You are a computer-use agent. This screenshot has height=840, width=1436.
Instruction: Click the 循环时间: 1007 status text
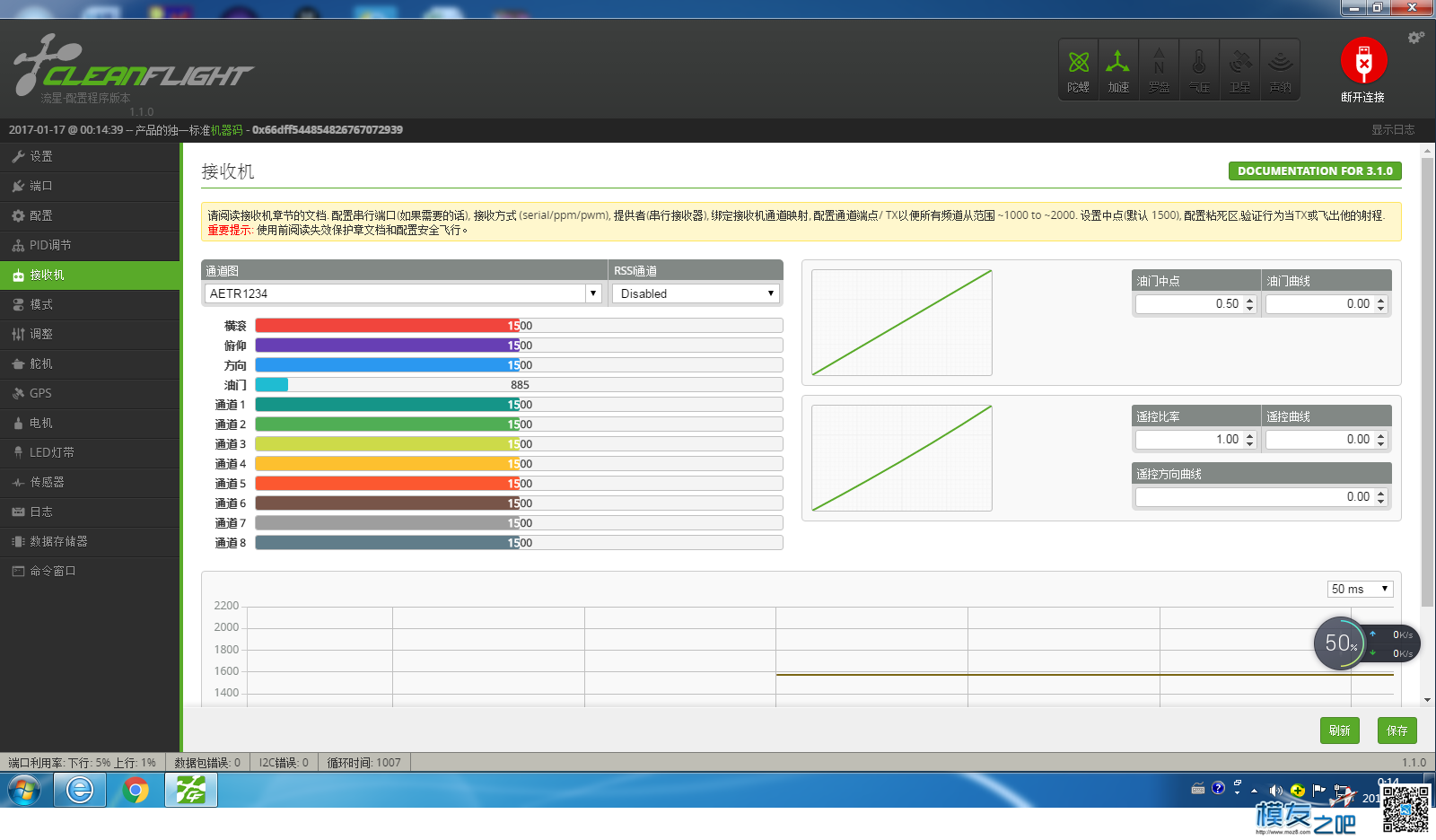[x=364, y=763]
